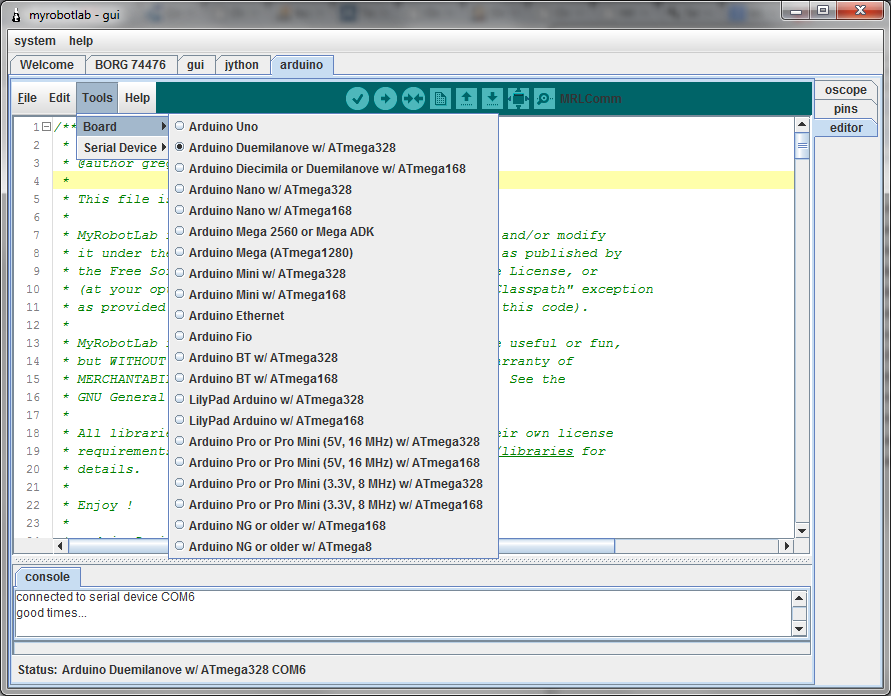Select Arduino Duemilanove w/ ATmega328 radio button
891x696 pixels.
point(180,147)
